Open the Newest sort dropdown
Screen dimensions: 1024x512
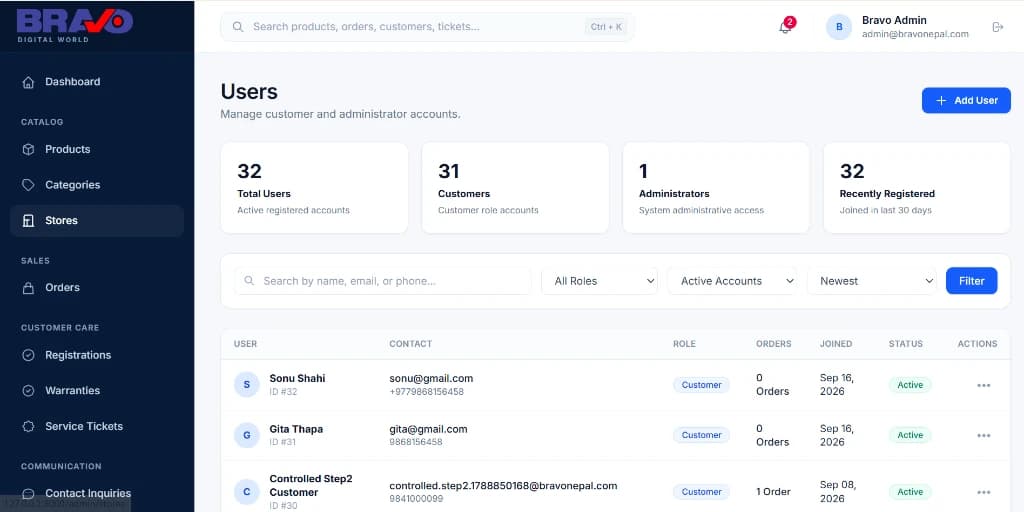872,281
